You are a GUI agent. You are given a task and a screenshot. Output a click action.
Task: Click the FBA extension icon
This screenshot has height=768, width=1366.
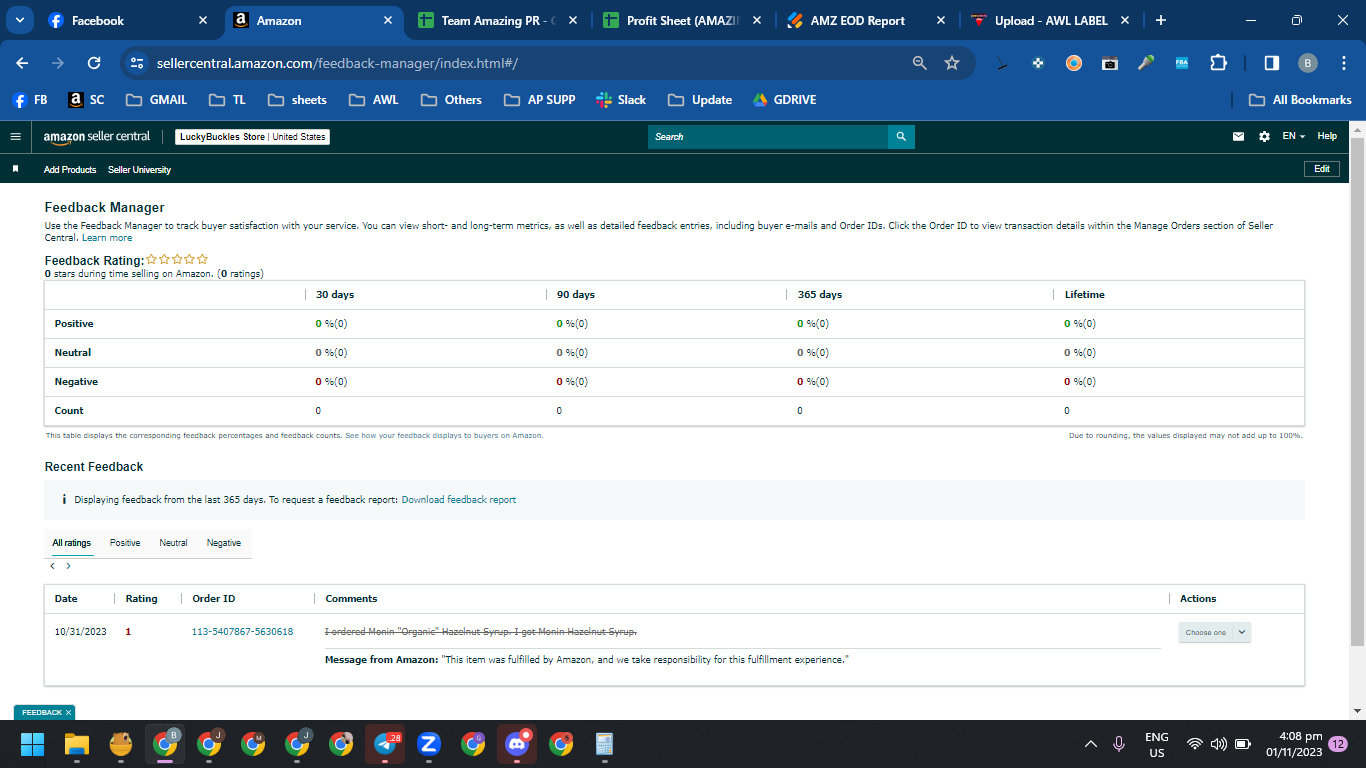tap(1182, 63)
